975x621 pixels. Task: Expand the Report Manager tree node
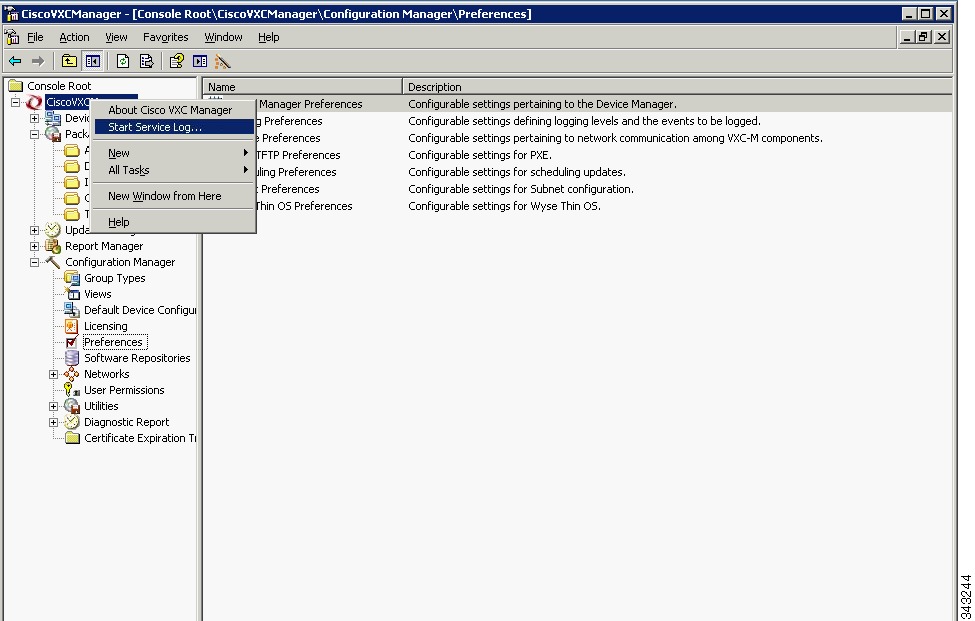(x=35, y=246)
